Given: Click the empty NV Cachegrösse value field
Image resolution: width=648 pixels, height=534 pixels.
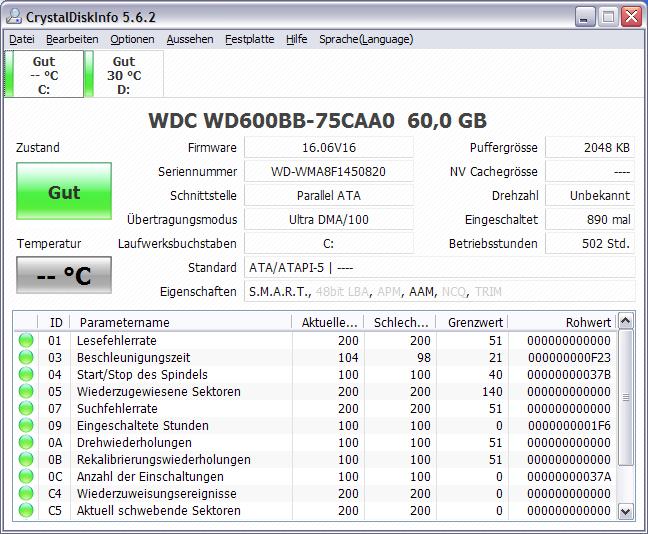Looking at the screenshot, I should pyautogui.click(x=590, y=172).
